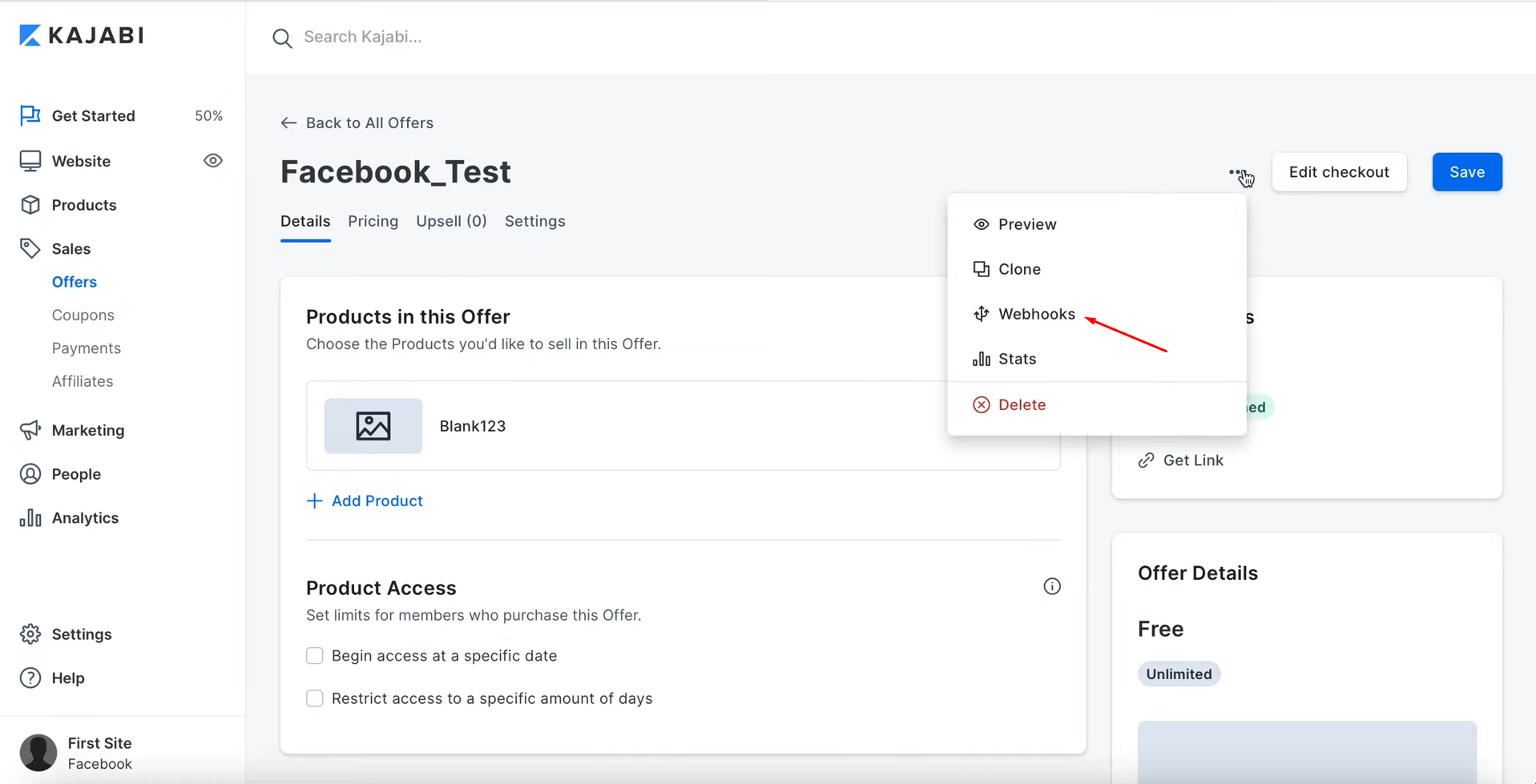Screen dimensions: 1536x784
Task: Open the Products sidebar label
Action: [x=84, y=205]
